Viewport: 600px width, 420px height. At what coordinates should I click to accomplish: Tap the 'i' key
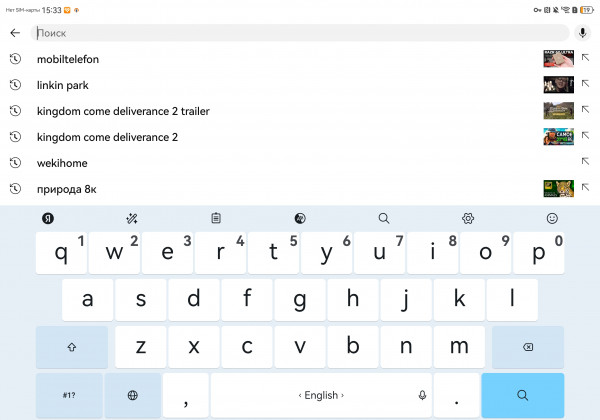point(433,252)
